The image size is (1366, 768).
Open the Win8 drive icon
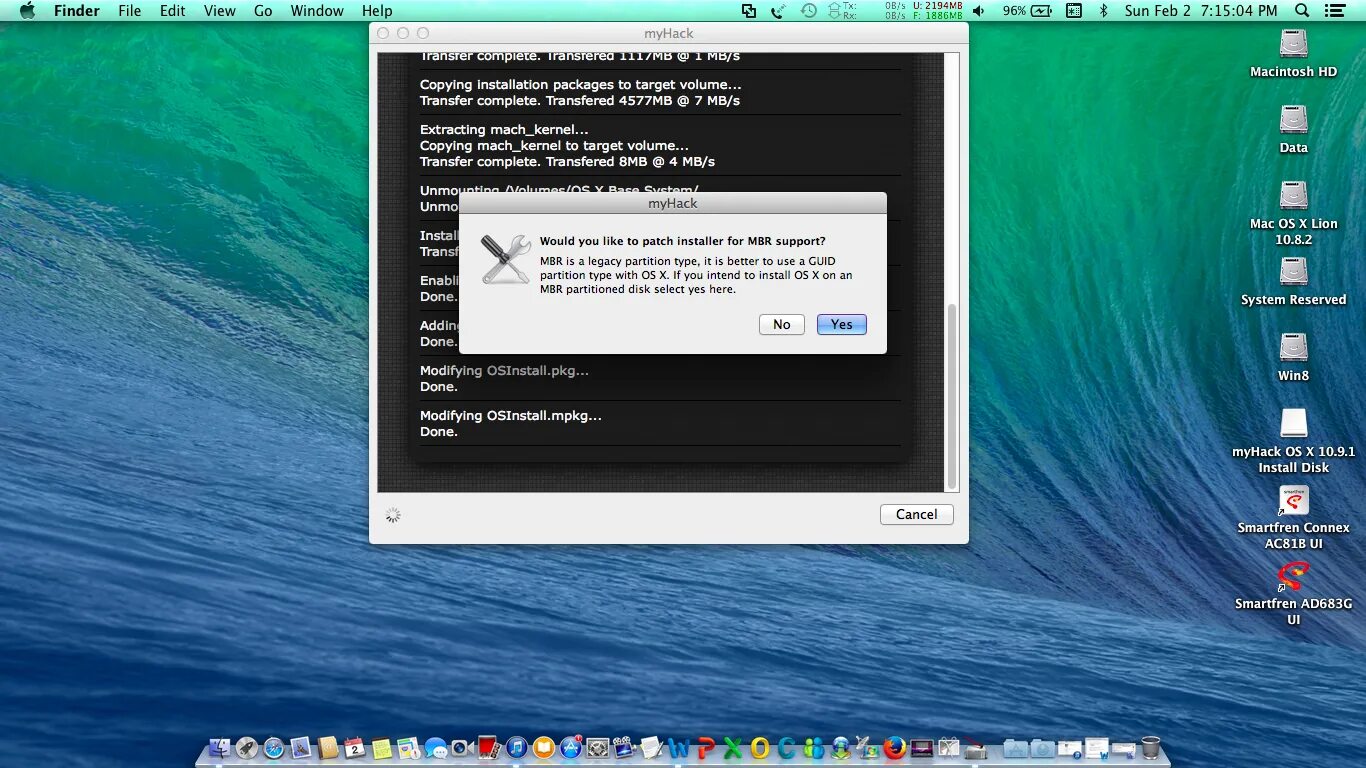tap(1293, 358)
